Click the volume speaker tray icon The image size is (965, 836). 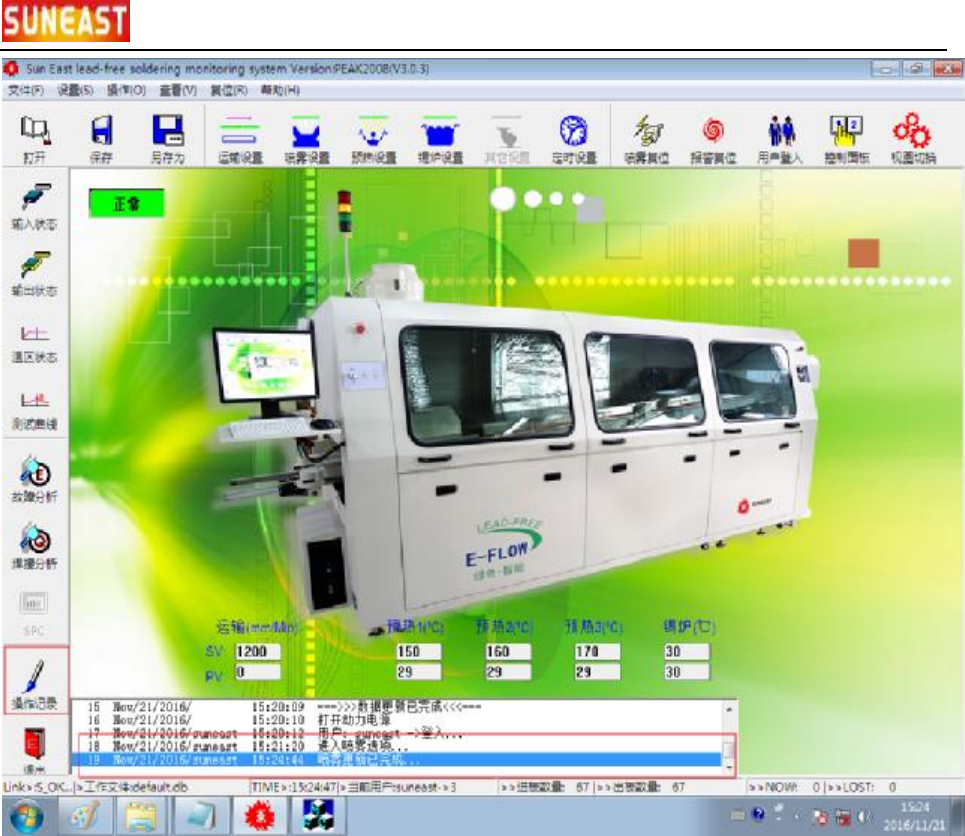[863, 816]
